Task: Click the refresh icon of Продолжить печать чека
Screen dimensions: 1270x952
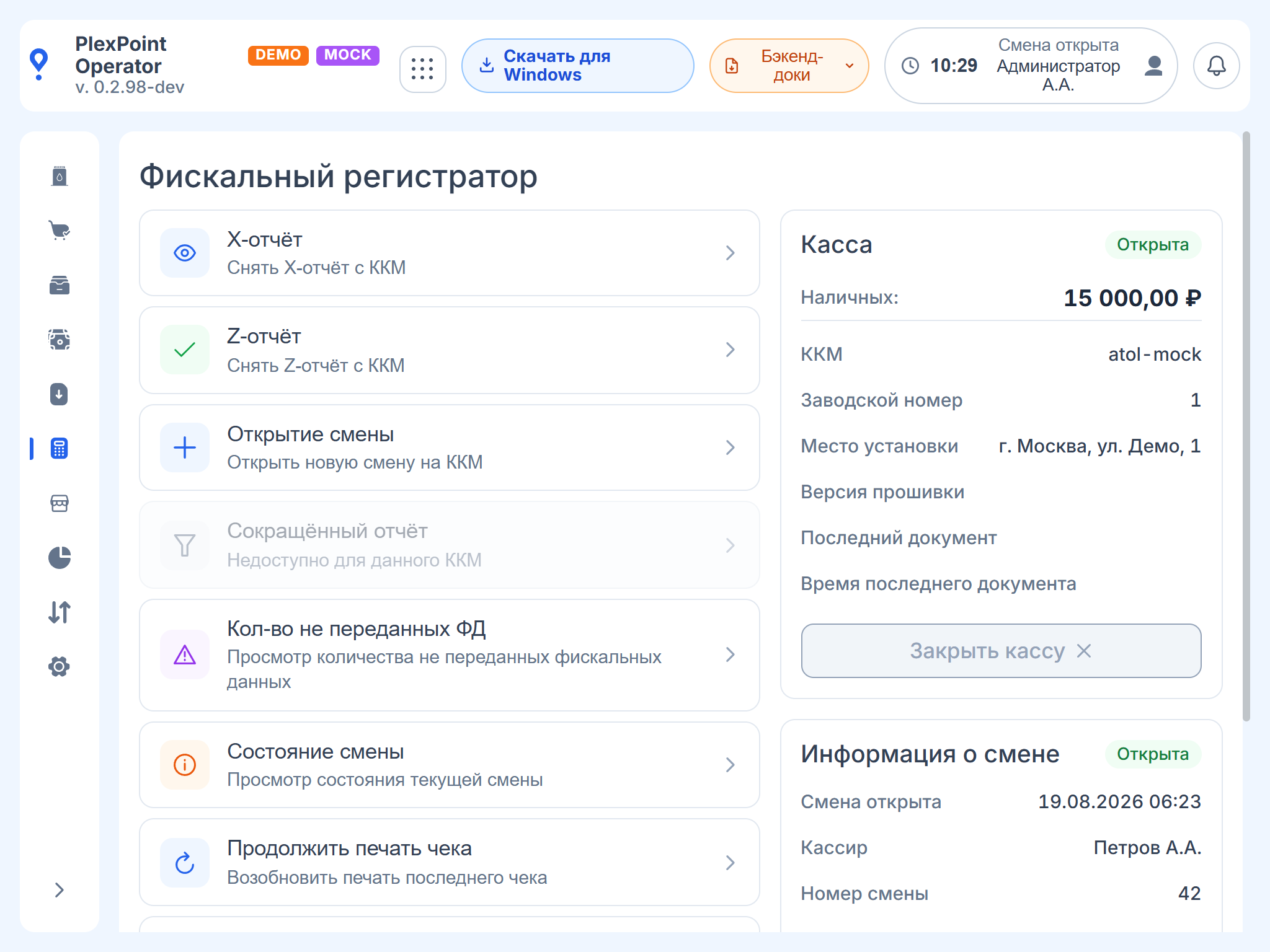Action: (x=185, y=863)
